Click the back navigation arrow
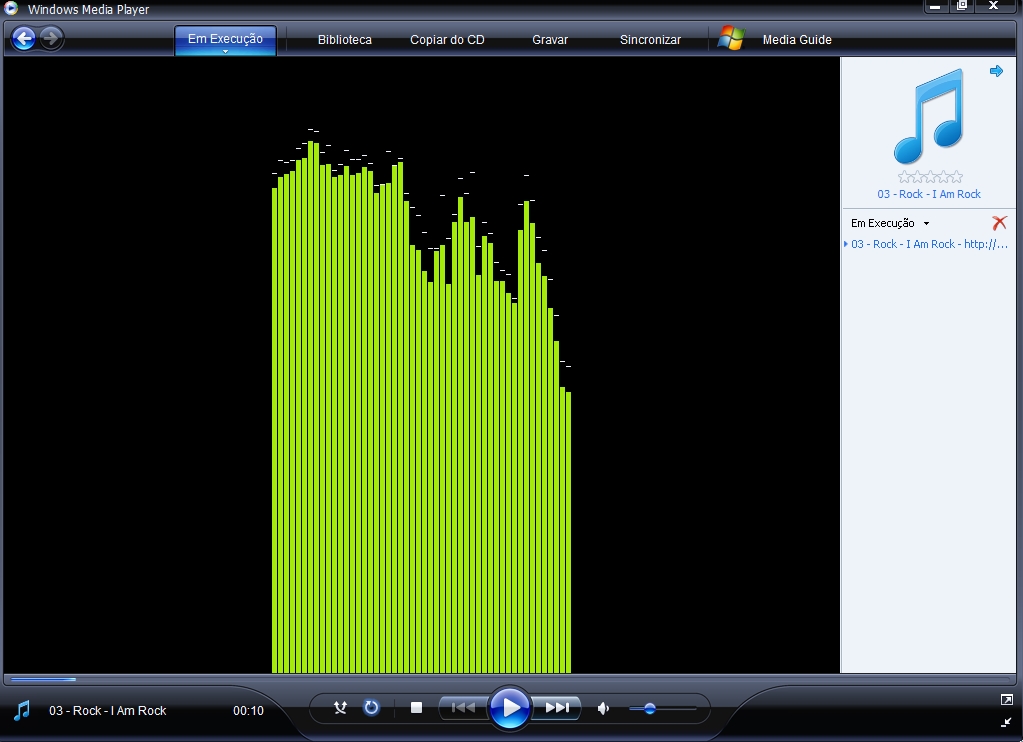Image resolution: width=1023 pixels, height=742 pixels. (22, 38)
